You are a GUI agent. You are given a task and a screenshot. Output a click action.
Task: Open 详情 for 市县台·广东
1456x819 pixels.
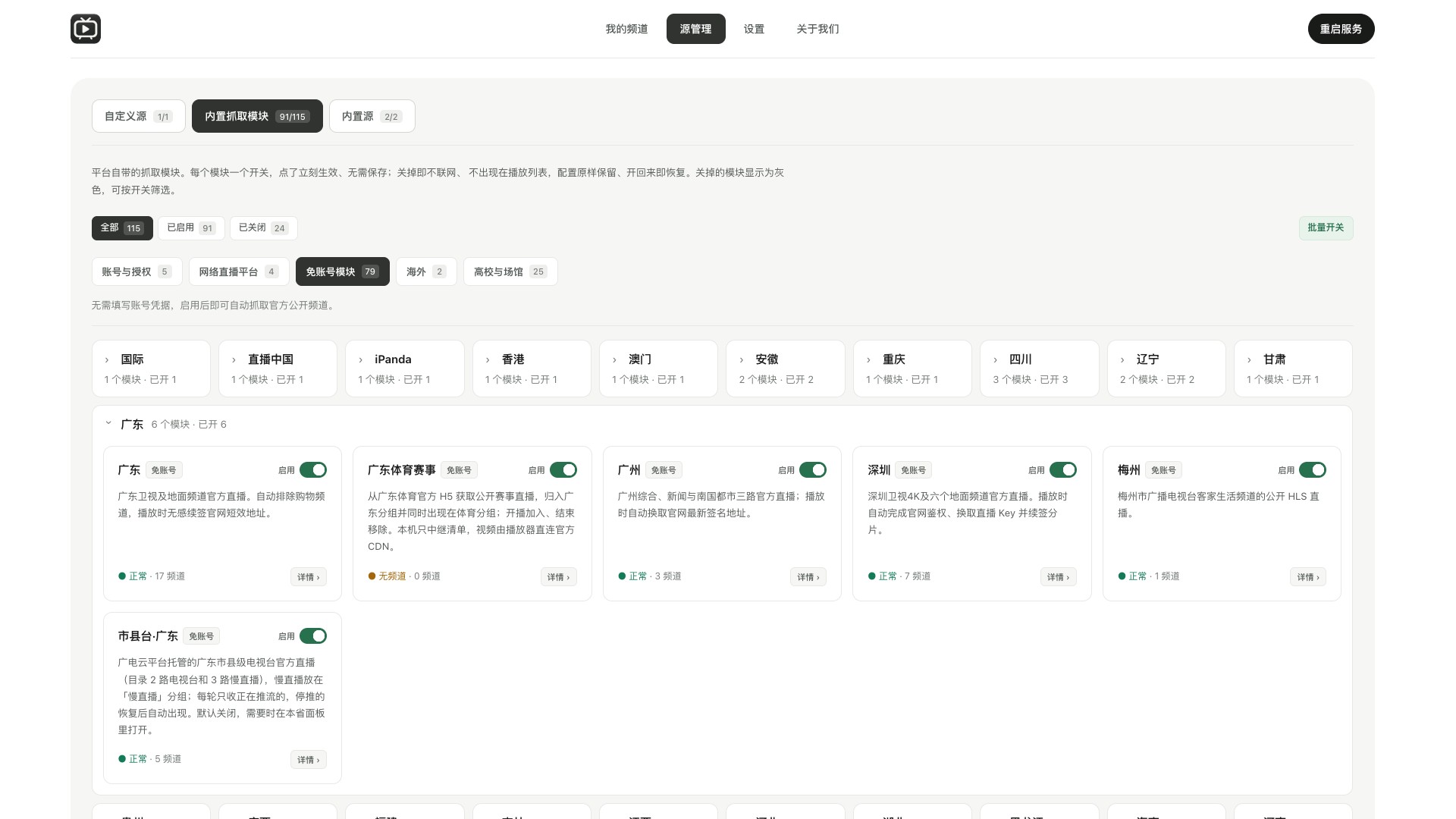[x=309, y=760]
